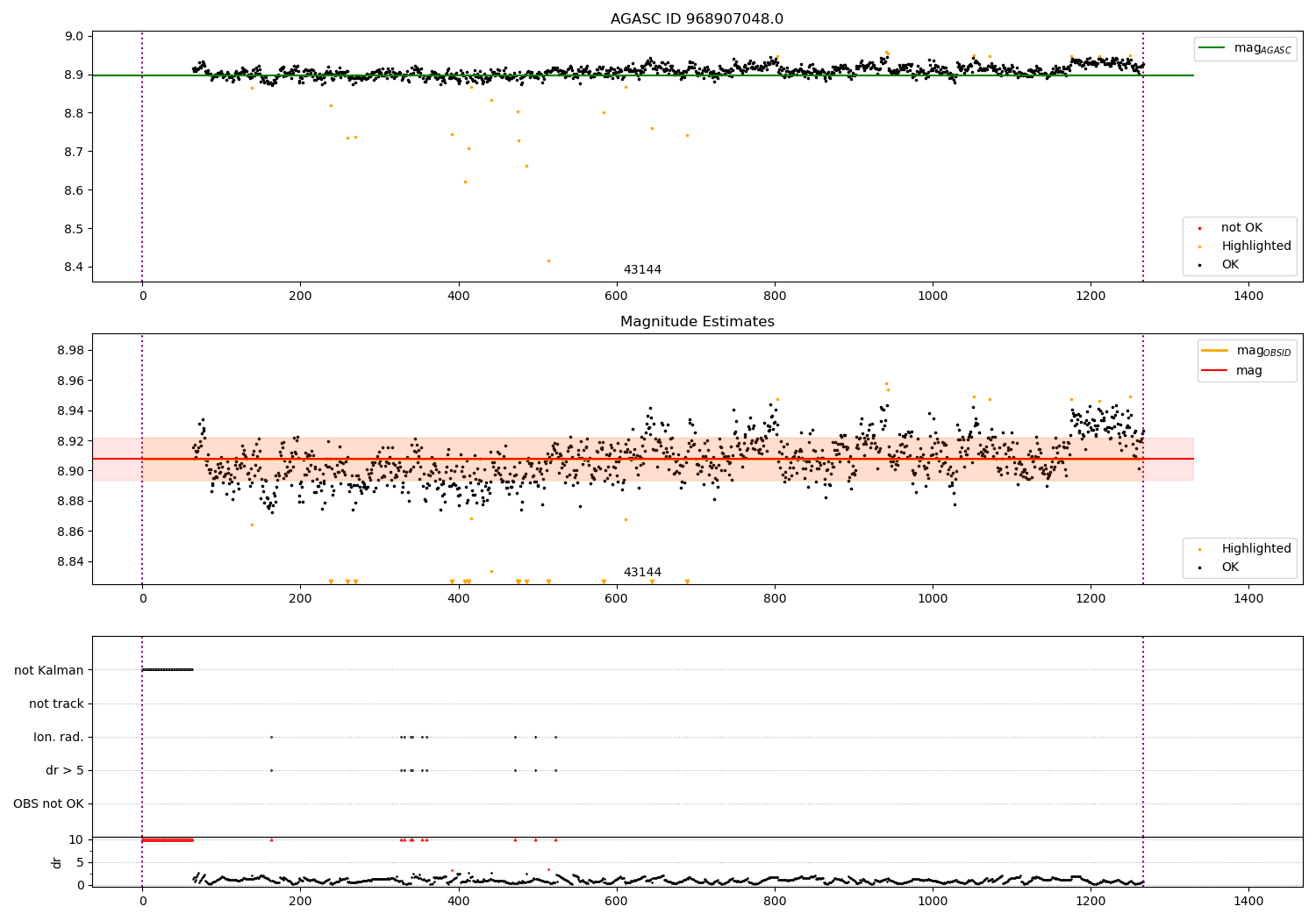
Task: Click the 'dr' y-axis label
Action: (57, 862)
